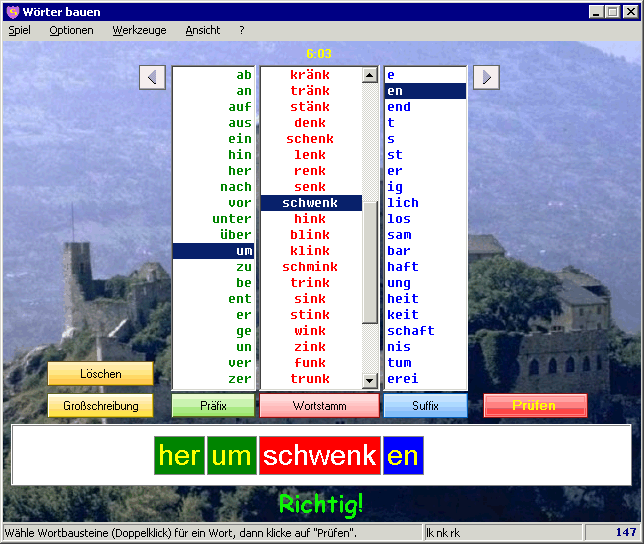Select prefix 'auf' in the green list
This screenshot has height=544, width=644.
[x=213, y=107]
